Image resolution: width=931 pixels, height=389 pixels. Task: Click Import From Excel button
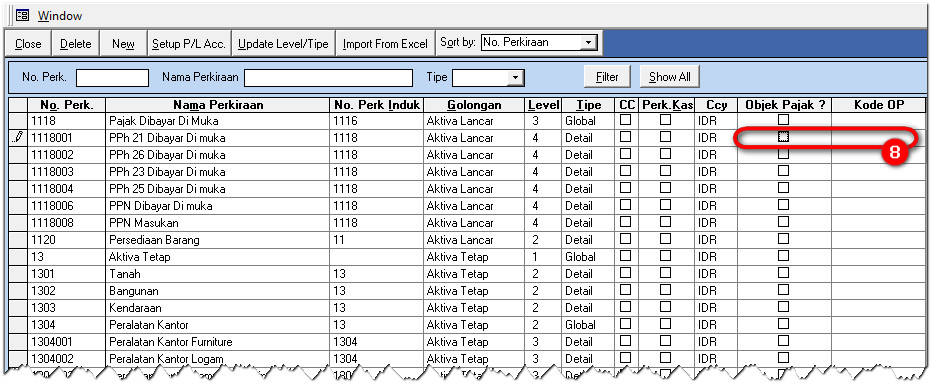tap(385, 44)
